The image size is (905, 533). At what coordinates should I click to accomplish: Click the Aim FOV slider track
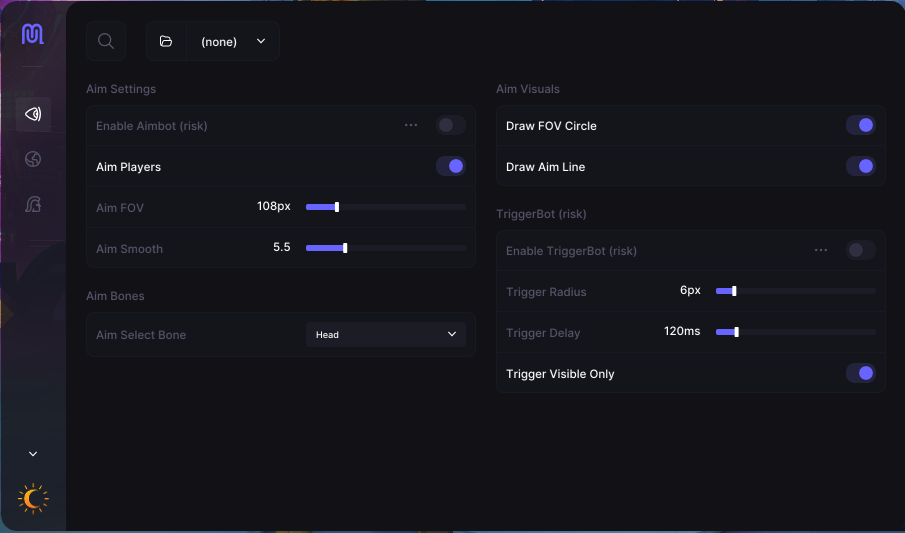(x=386, y=207)
